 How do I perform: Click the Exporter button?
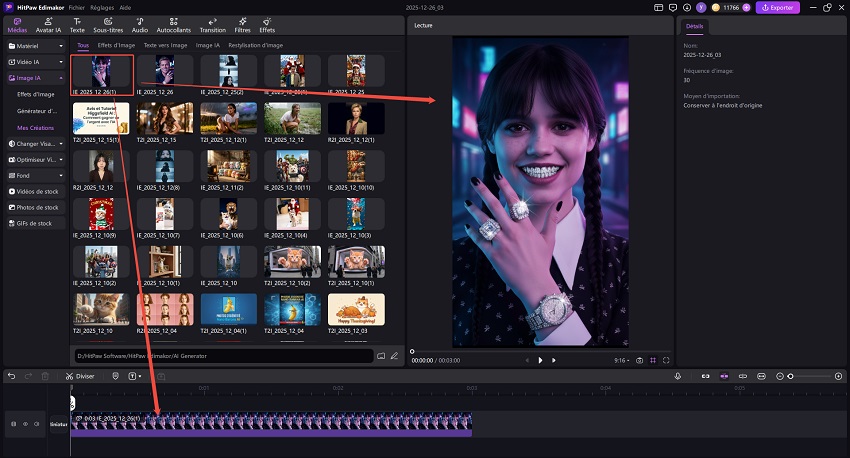777,7
